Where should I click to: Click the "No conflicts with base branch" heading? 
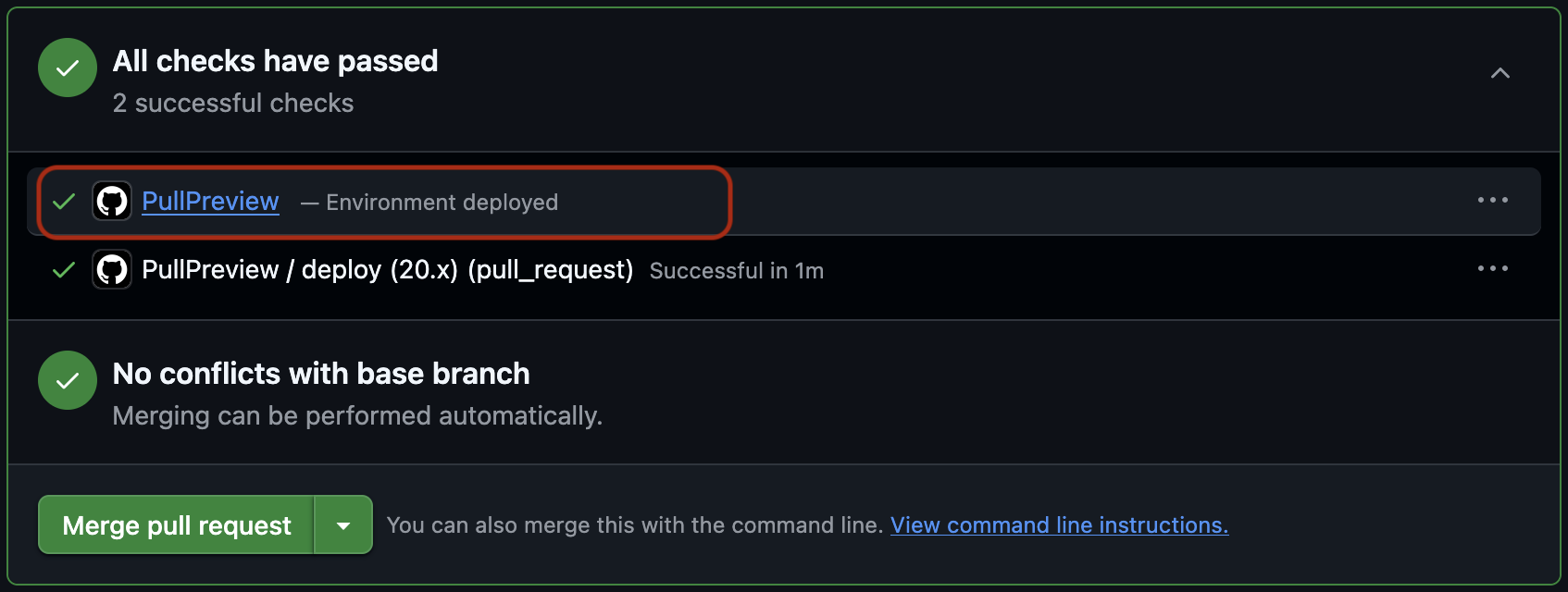(x=320, y=374)
